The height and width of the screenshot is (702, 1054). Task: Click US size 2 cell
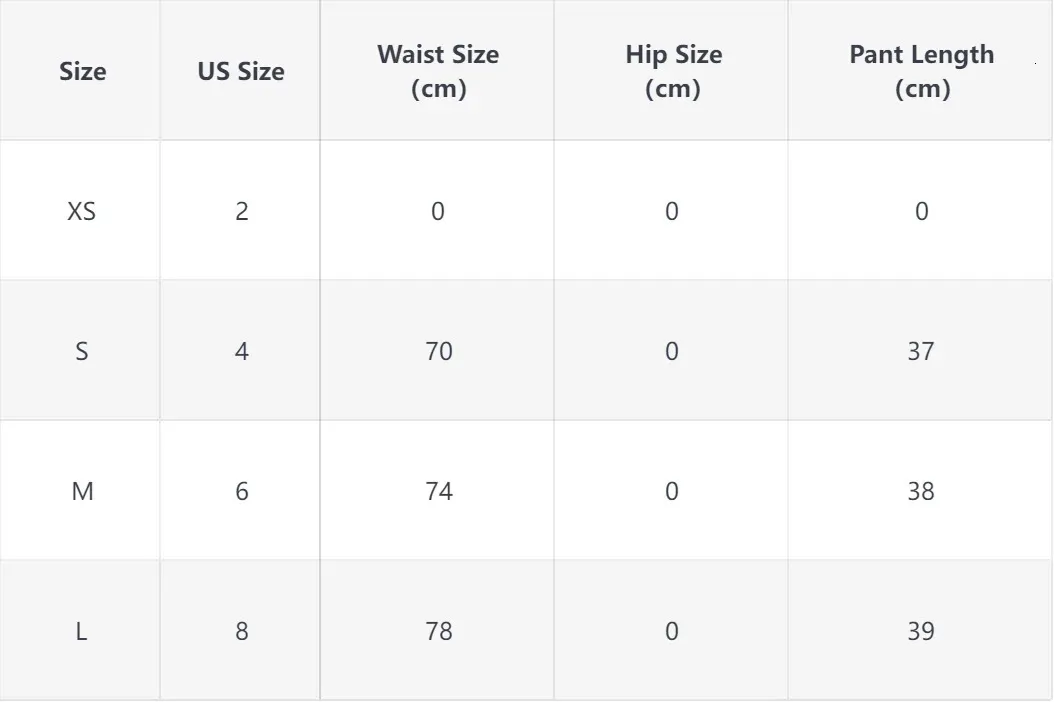pyautogui.click(x=242, y=211)
